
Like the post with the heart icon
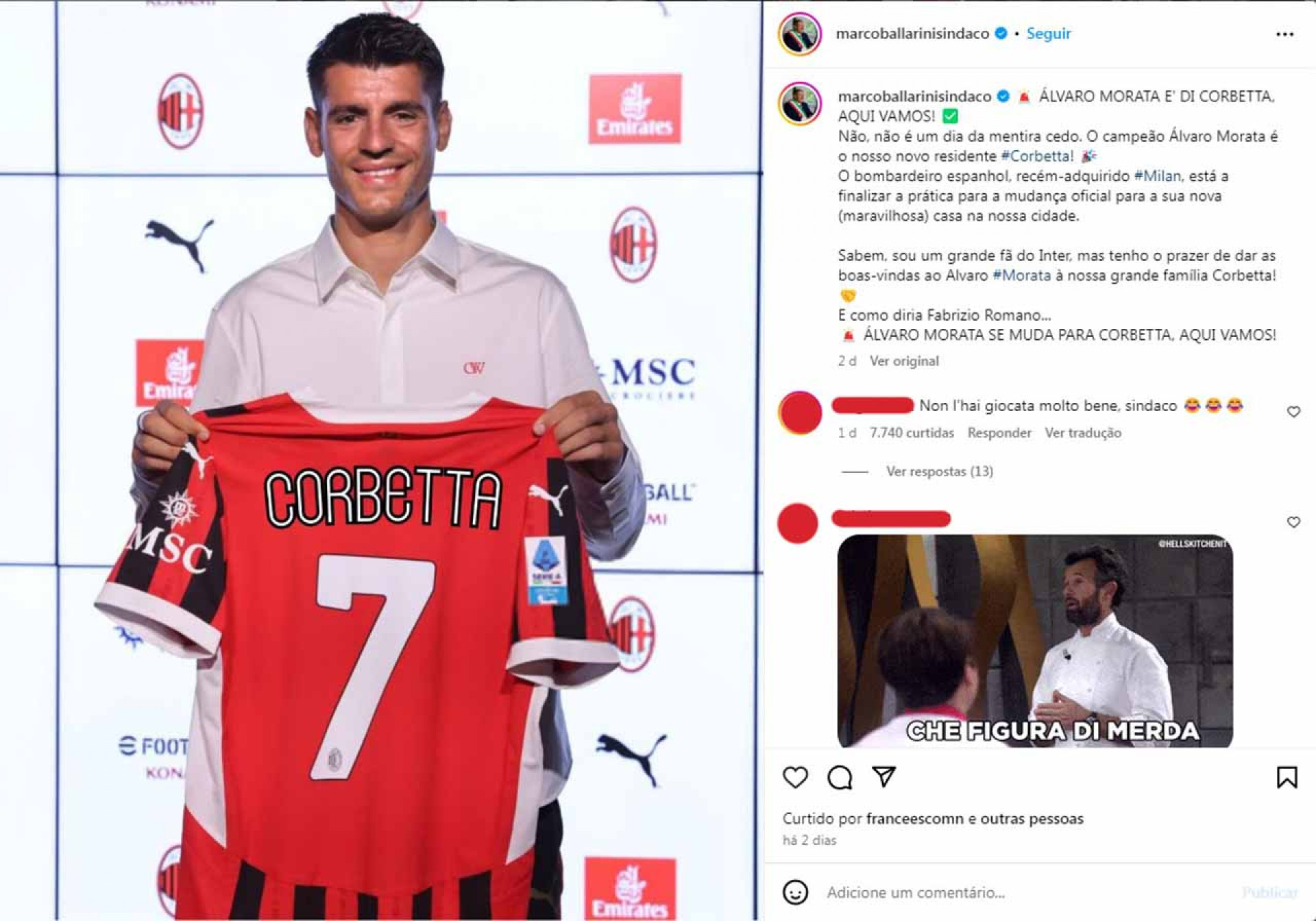(x=795, y=777)
